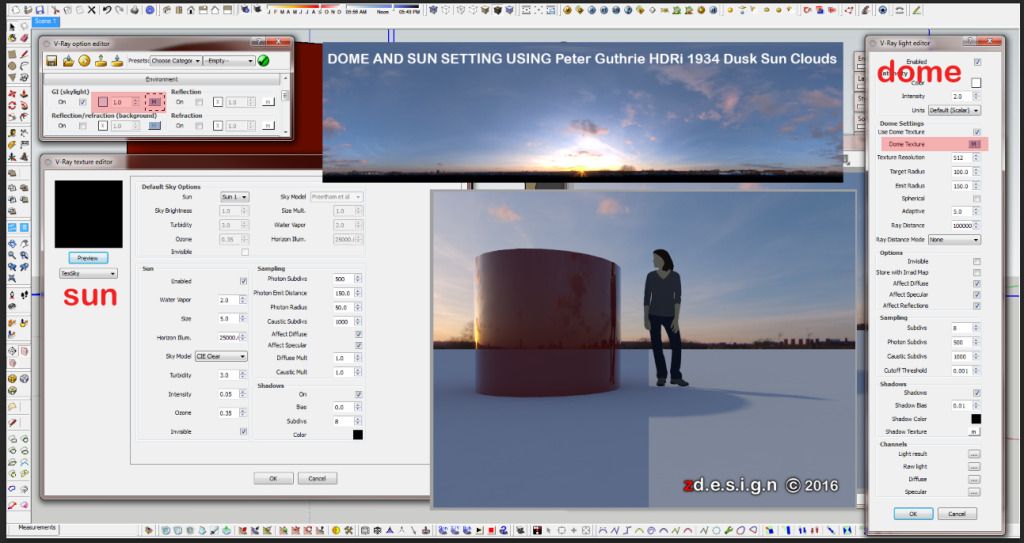
Task: Select the Paint Bucket tool in left toolbar
Action: coord(12,38)
